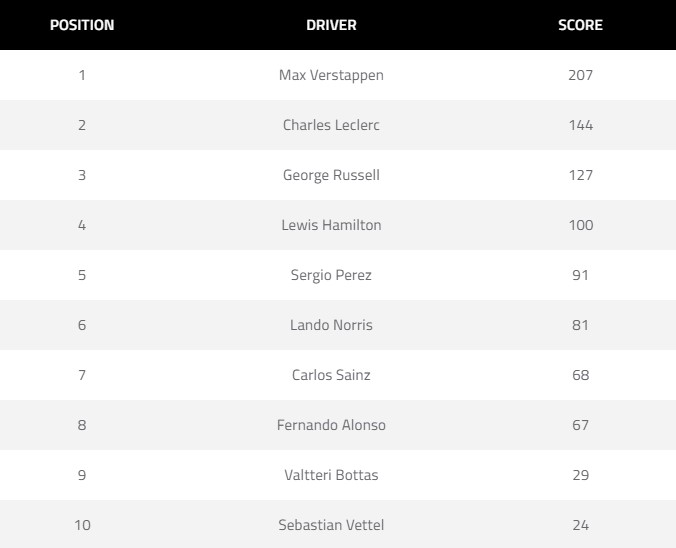Select Lewis Hamilton in the table
This screenshot has width=676, height=548.
331,225
